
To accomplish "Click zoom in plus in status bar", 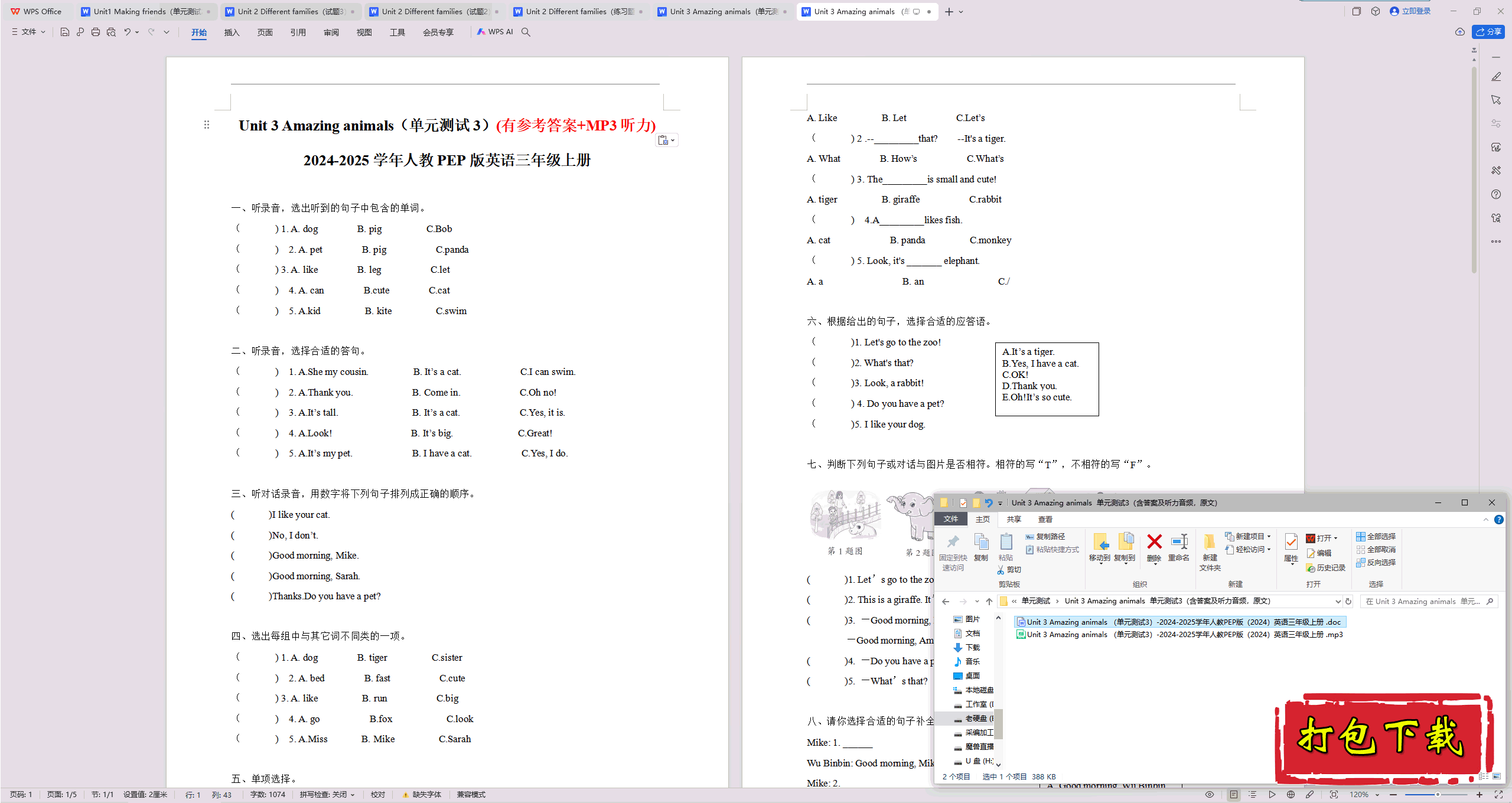I will point(1480,795).
